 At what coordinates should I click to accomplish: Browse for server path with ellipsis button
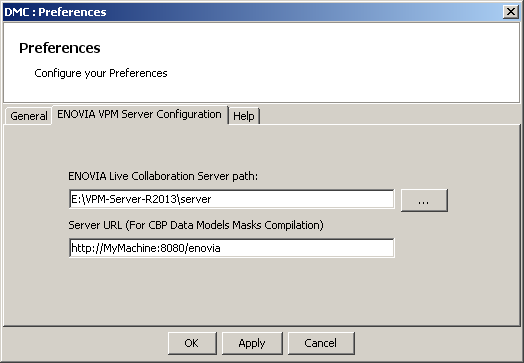tap(424, 200)
